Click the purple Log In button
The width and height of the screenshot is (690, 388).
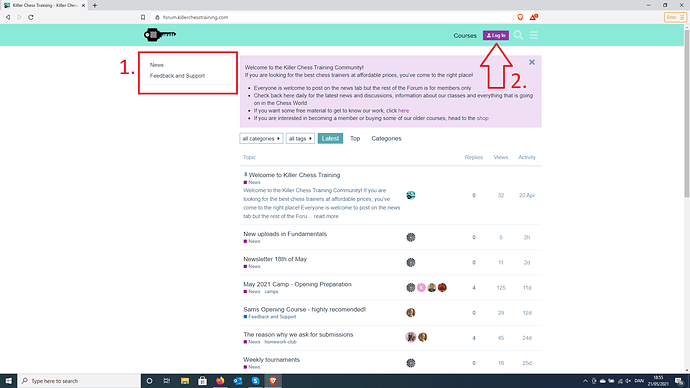pyautogui.click(x=496, y=35)
